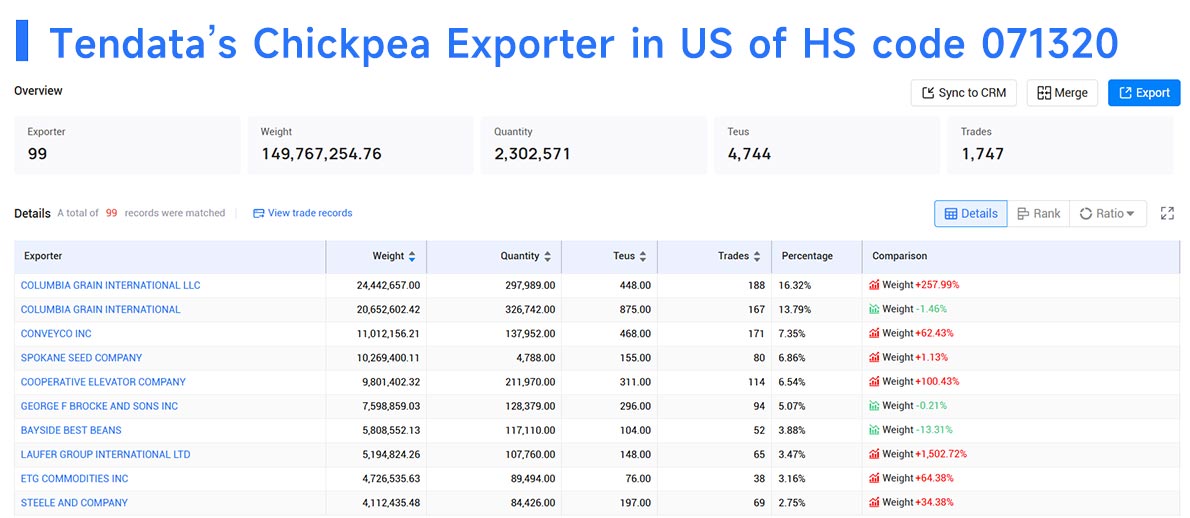Click the Sync to CRM button
The image size is (1190, 518).
[x=963, y=93]
